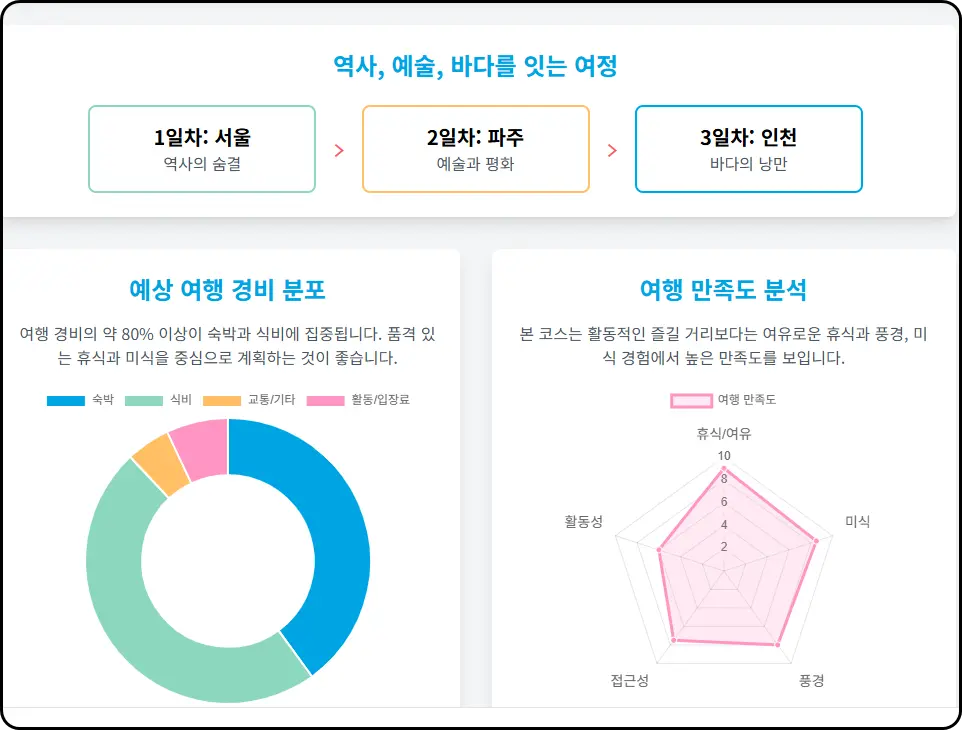Click the 2일차: 파주 card
The height and width of the screenshot is (730, 962).
pyautogui.click(x=476, y=148)
